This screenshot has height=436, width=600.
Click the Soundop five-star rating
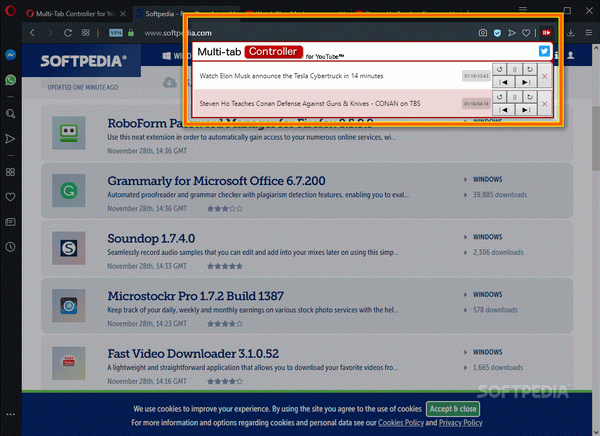point(225,266)
